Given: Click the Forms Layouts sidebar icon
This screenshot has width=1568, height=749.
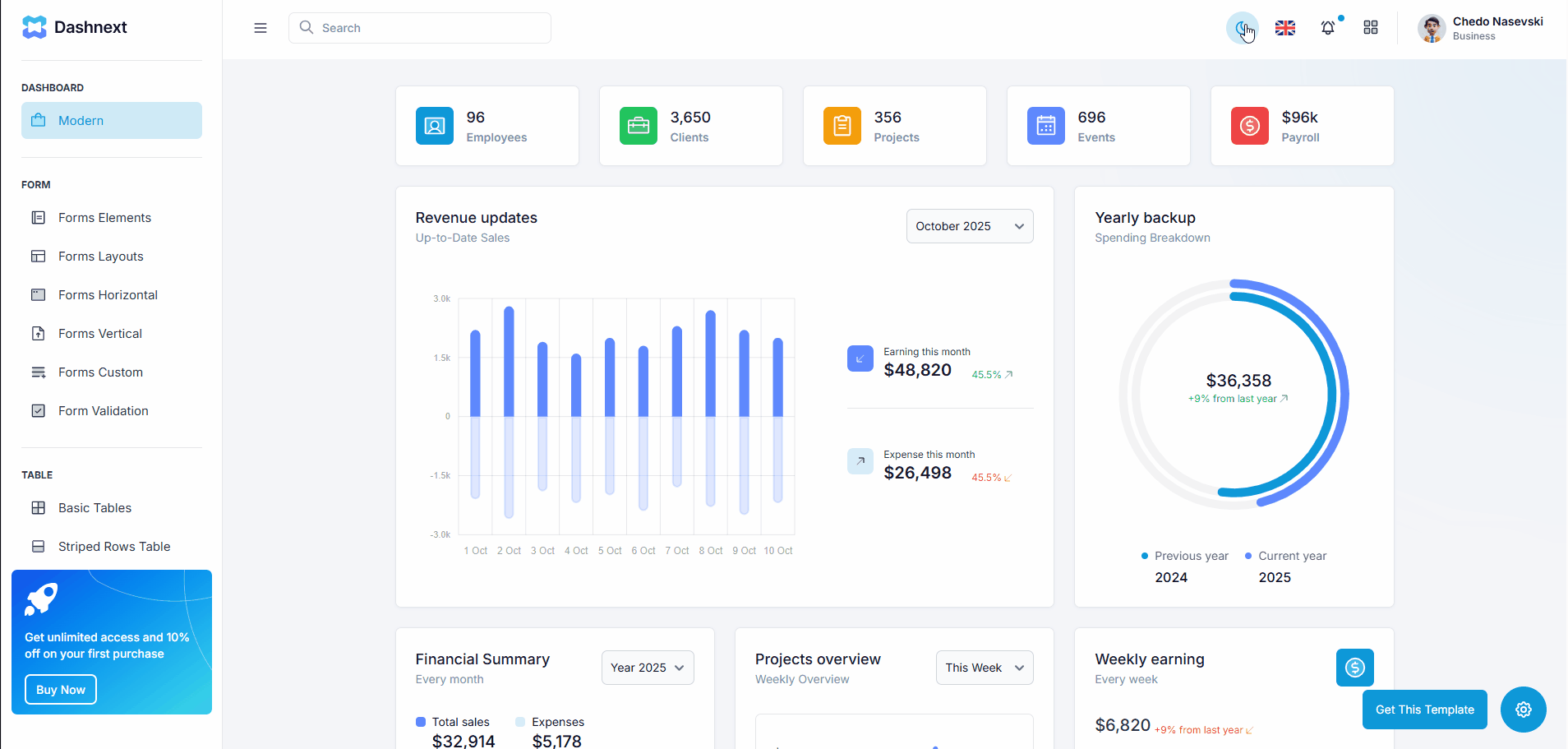Looking at the screenshot, I should pyautogui.click(x=39, y=257).
